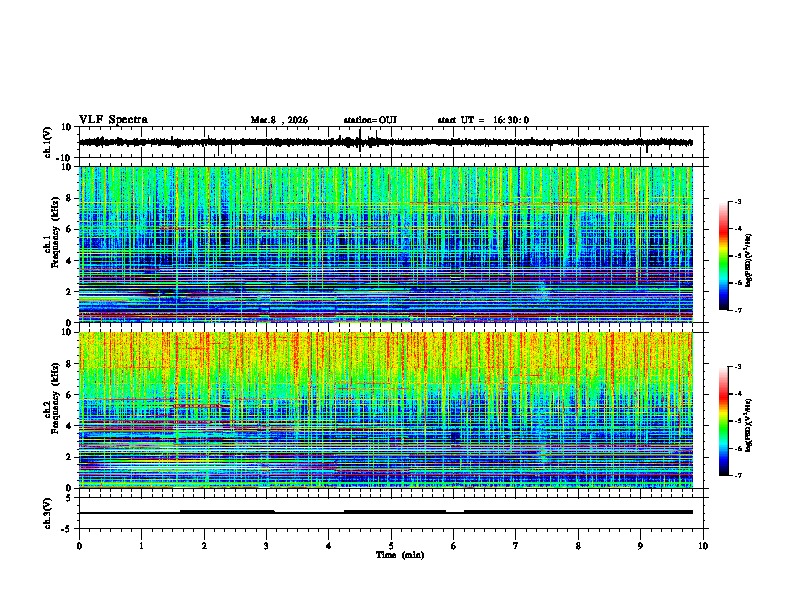Click the 'Time (min)' x-axis label

point(400,555)
